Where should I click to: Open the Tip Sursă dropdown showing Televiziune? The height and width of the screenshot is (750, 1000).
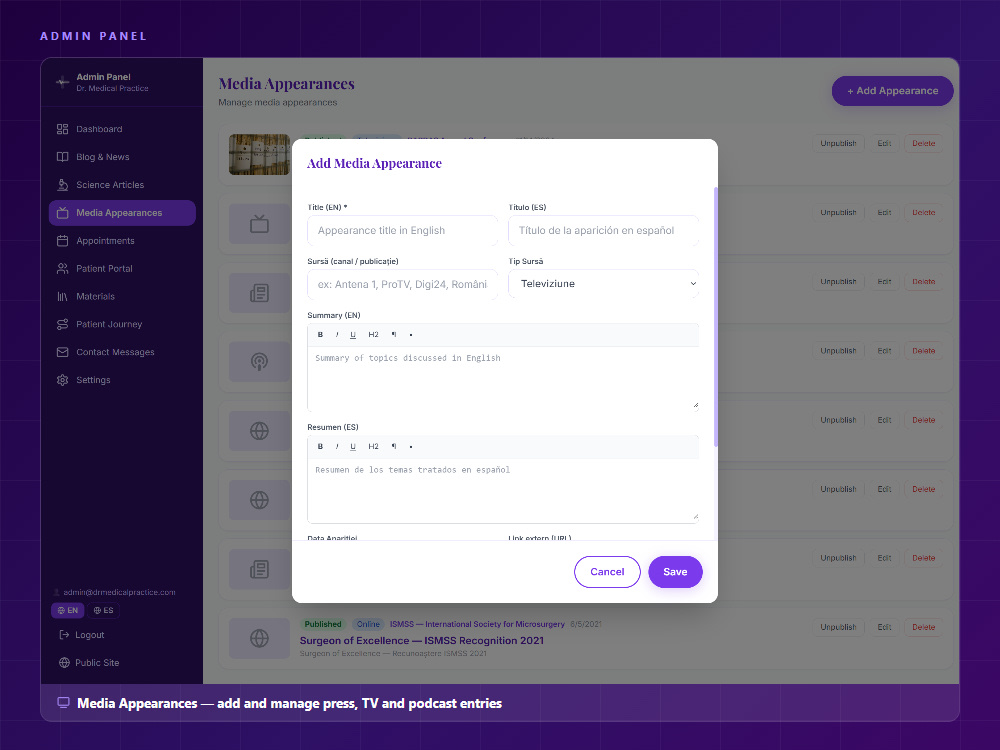click(603, 284)
